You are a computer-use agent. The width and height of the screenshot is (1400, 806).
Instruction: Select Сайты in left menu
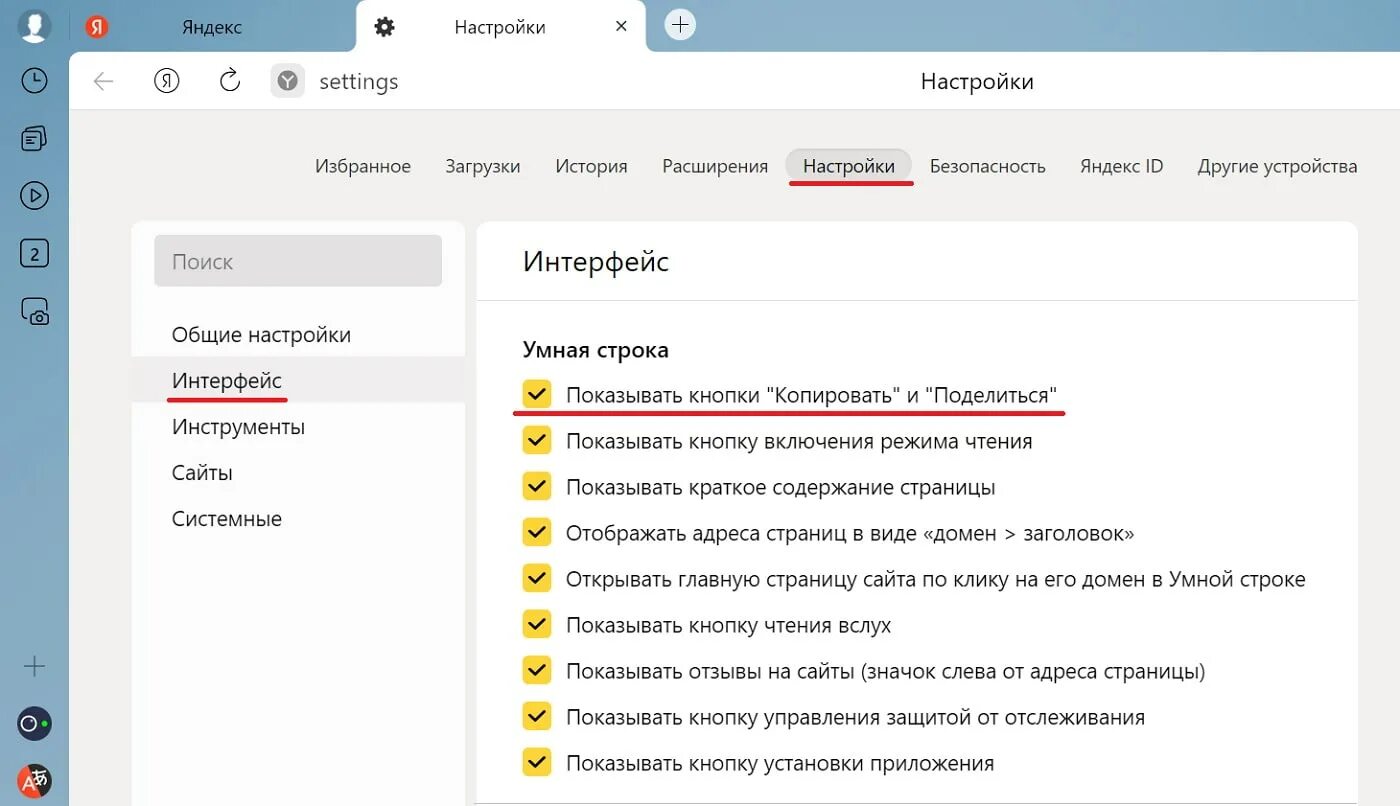click(x=298, y=473)
